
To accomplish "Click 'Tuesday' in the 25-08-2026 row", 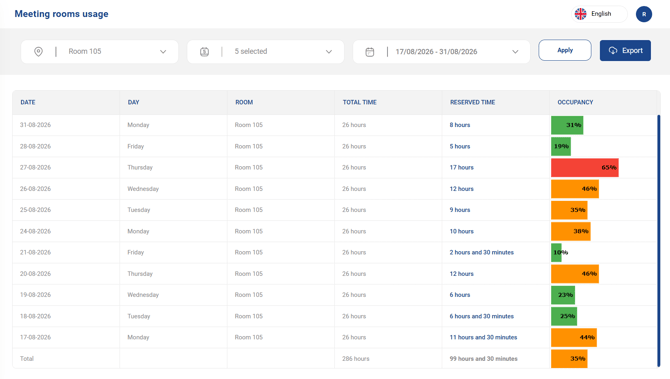I will [x=138, y=210].
